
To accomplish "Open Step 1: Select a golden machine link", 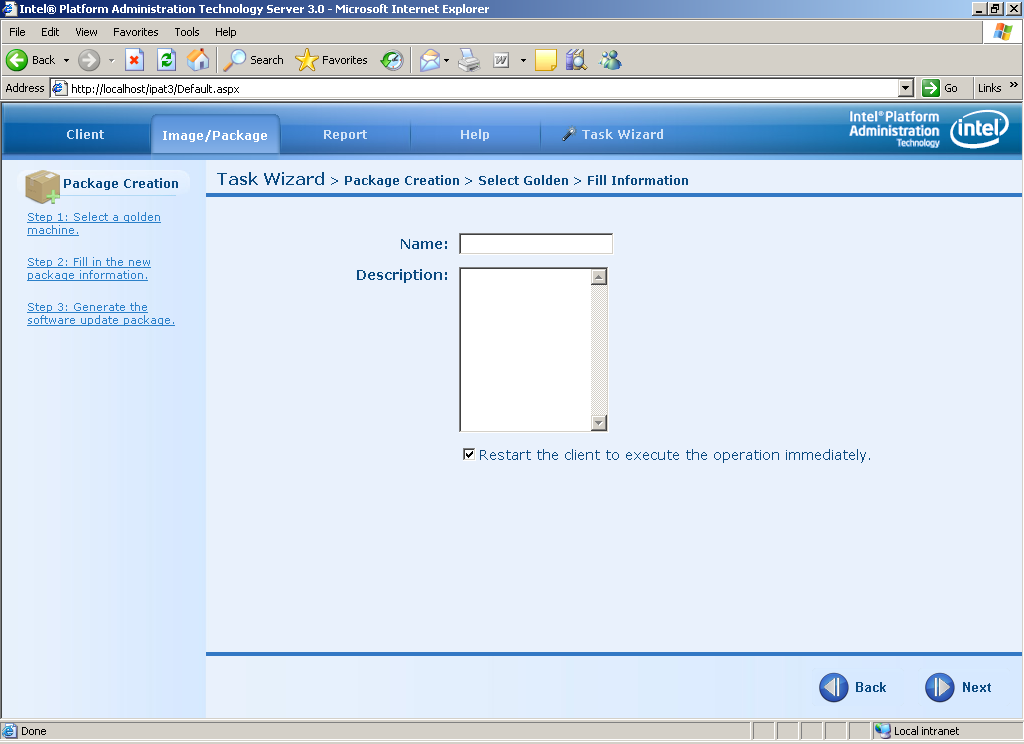I will click(x=93, y=223).
